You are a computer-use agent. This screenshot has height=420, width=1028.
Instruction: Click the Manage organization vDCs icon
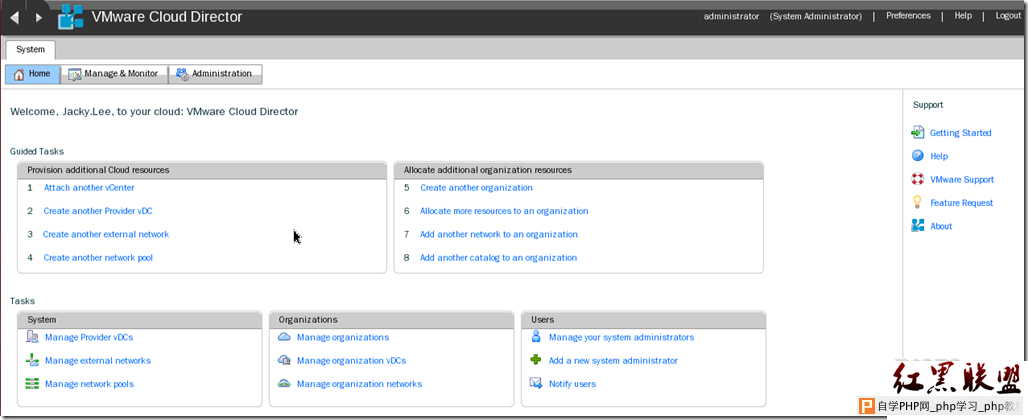click(x=284, y=360)
